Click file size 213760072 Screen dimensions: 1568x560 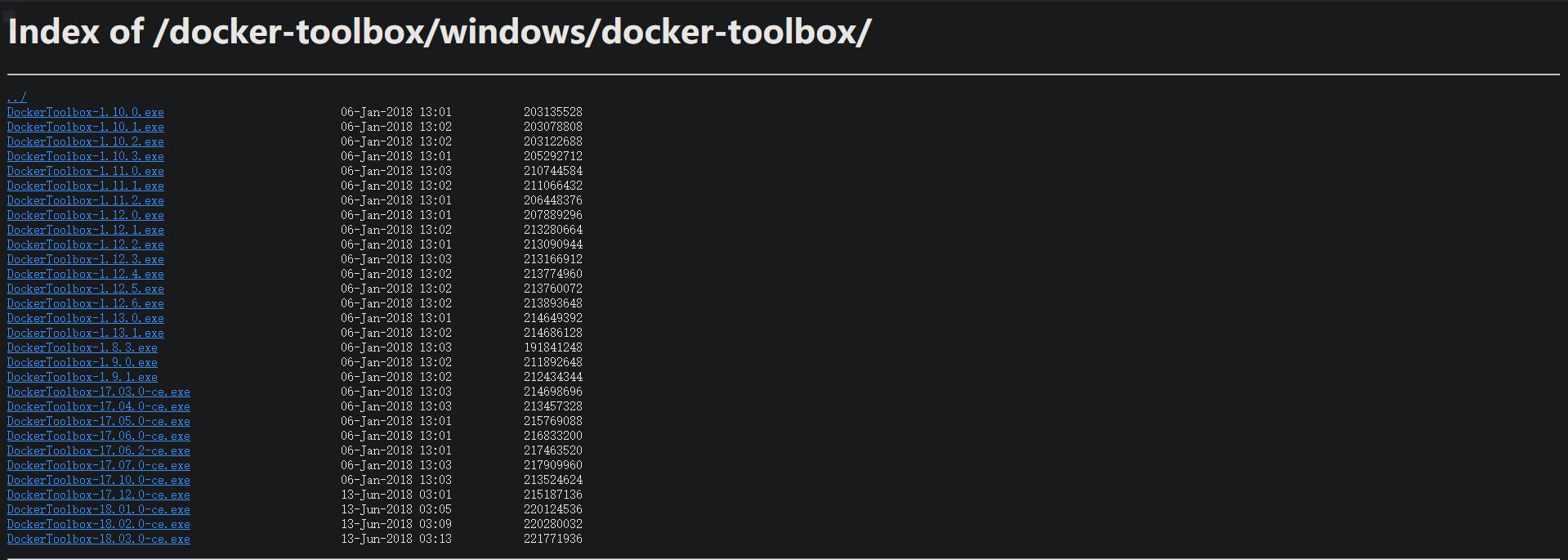pyautogui.click(x=553, y=289)
